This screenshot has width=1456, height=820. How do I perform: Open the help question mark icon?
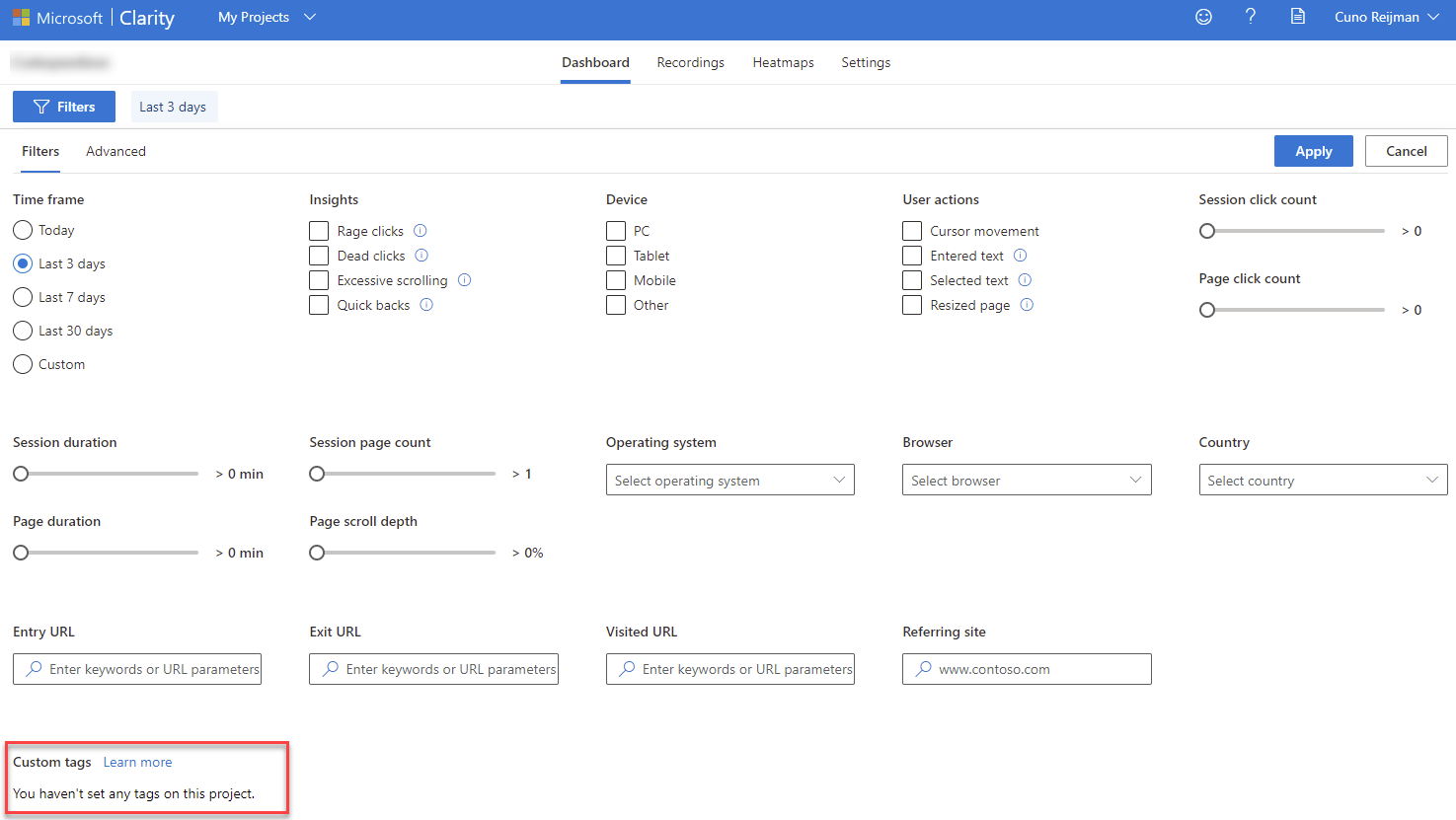click(x=1251, y=17)
